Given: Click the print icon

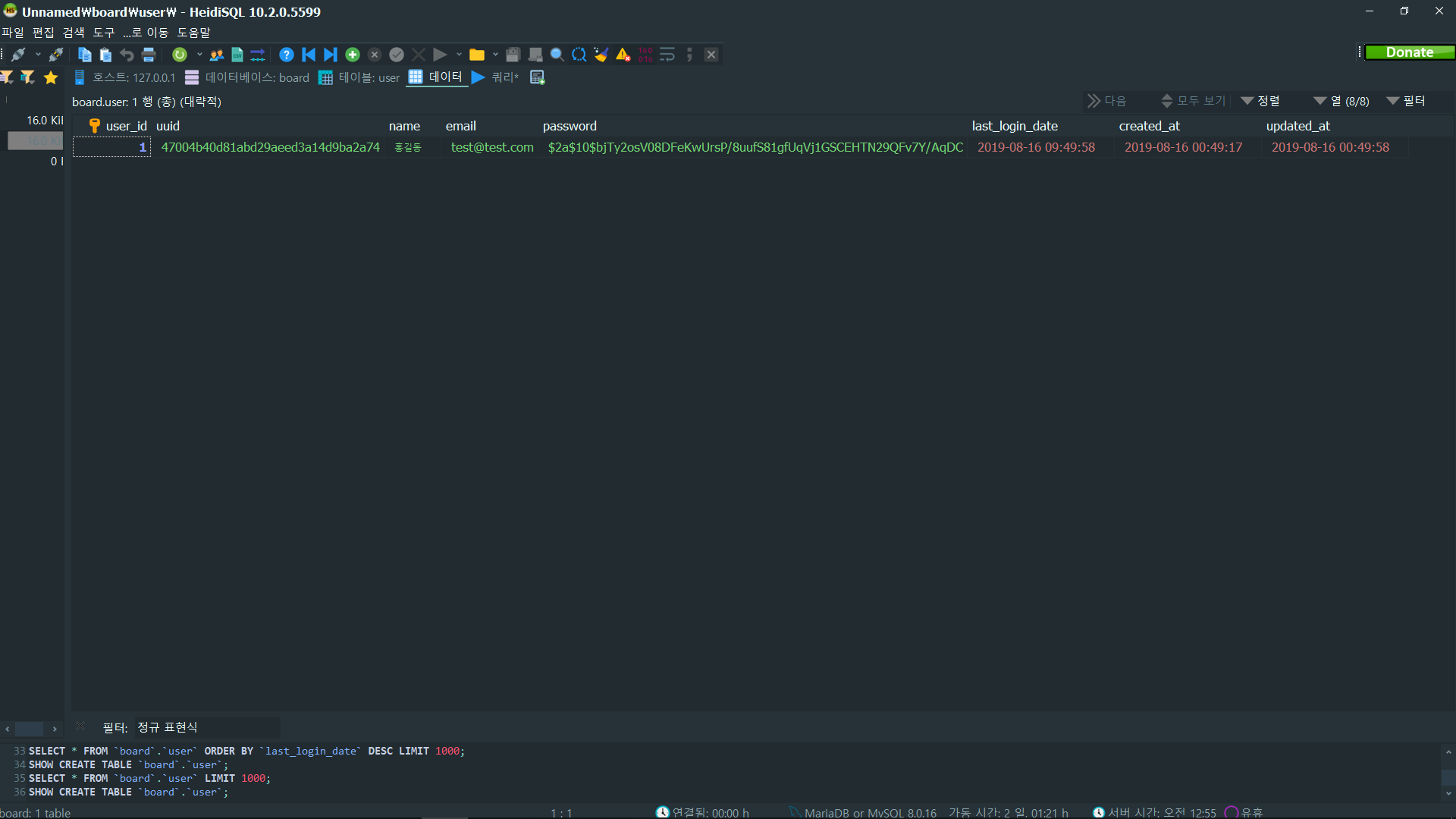Looking at the screenshot, I should point(149,55).
